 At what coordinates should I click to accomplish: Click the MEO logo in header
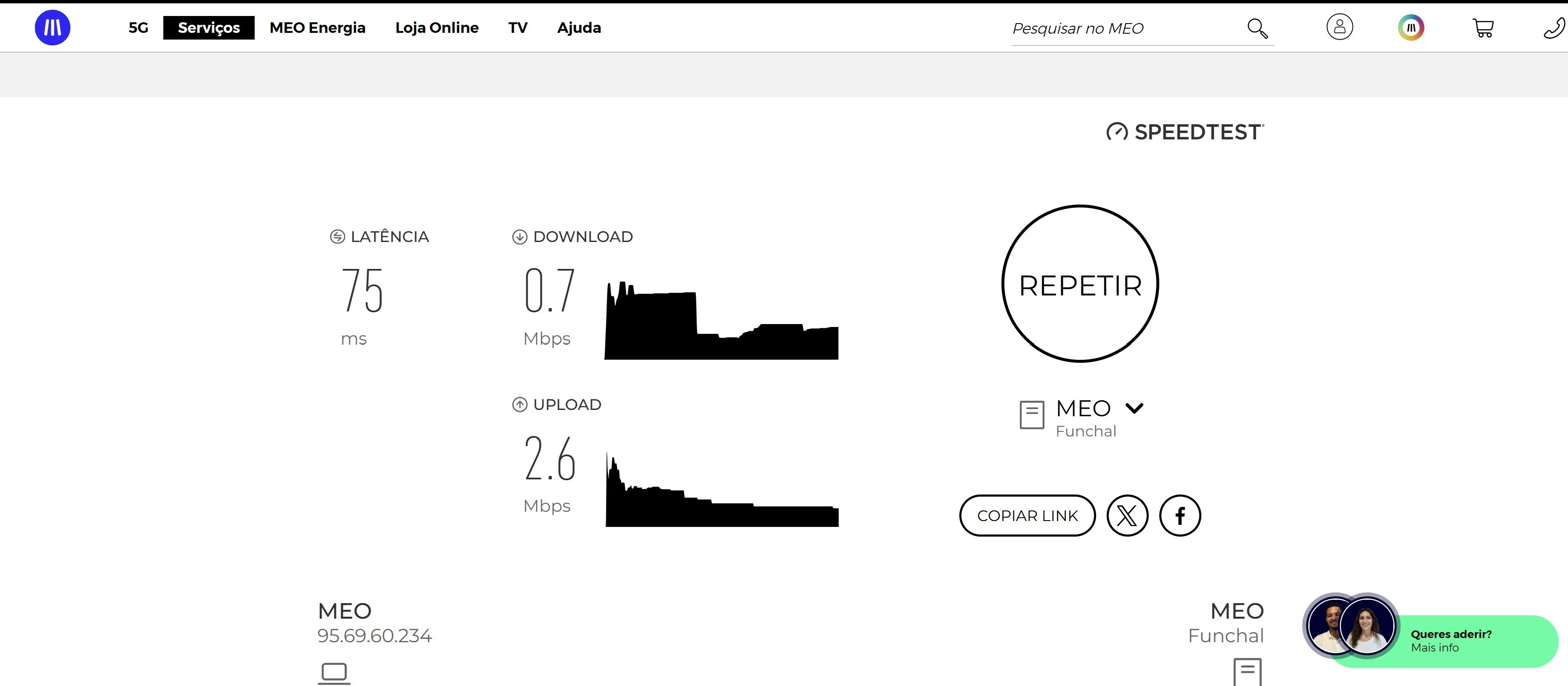52,27
